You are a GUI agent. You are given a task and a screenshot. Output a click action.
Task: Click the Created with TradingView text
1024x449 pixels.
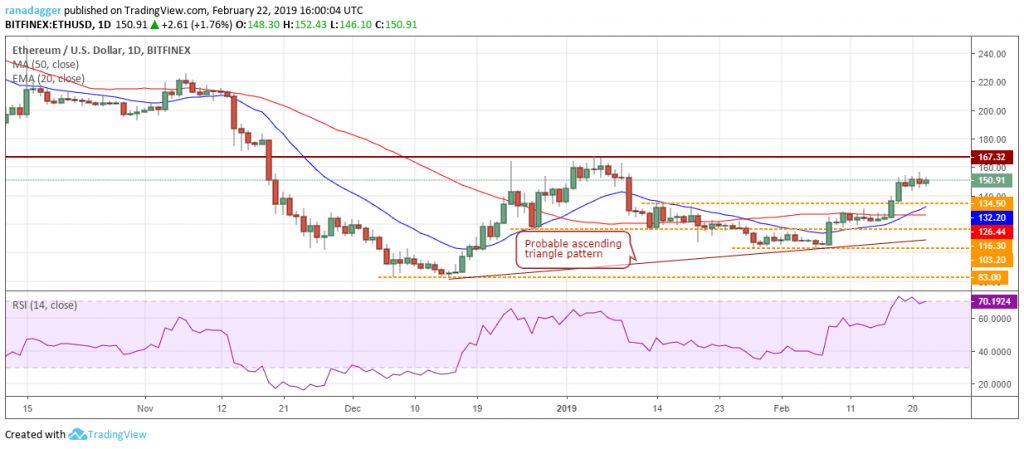(x=35, y=434)
